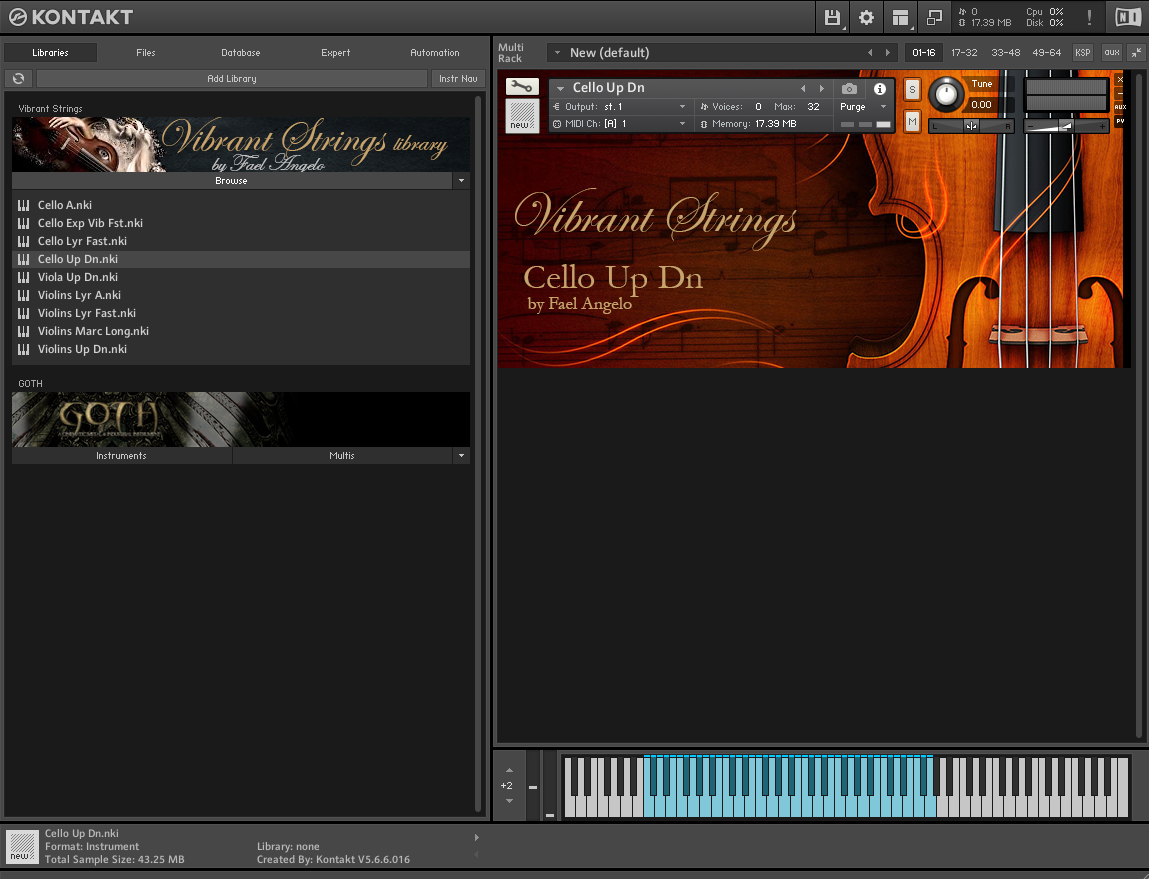
Task: Click the instrument volume slider
Action: coord(1066,126)
